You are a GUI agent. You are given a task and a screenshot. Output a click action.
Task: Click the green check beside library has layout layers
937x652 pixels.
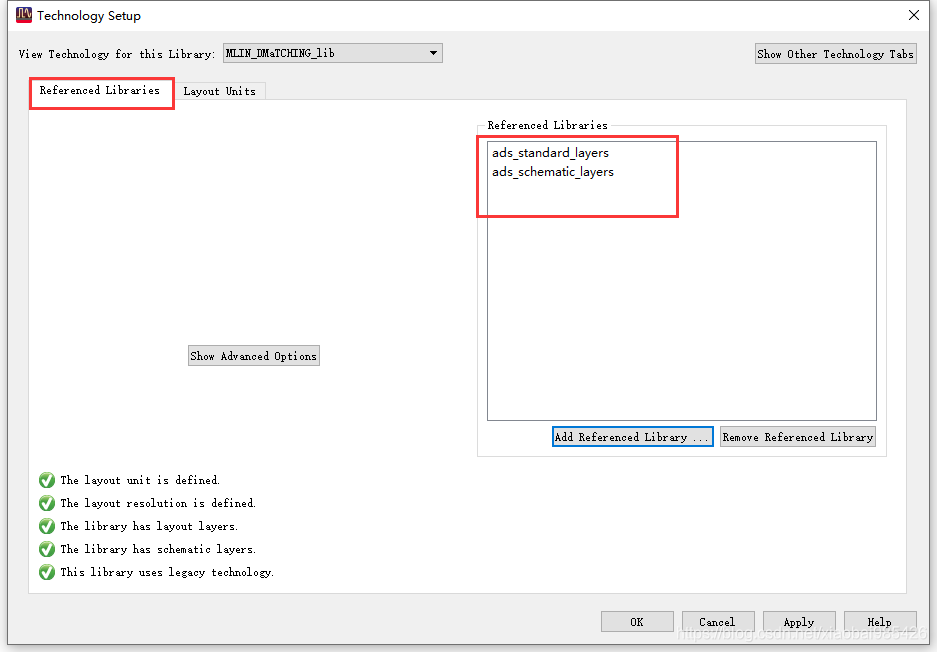point(47,527)
